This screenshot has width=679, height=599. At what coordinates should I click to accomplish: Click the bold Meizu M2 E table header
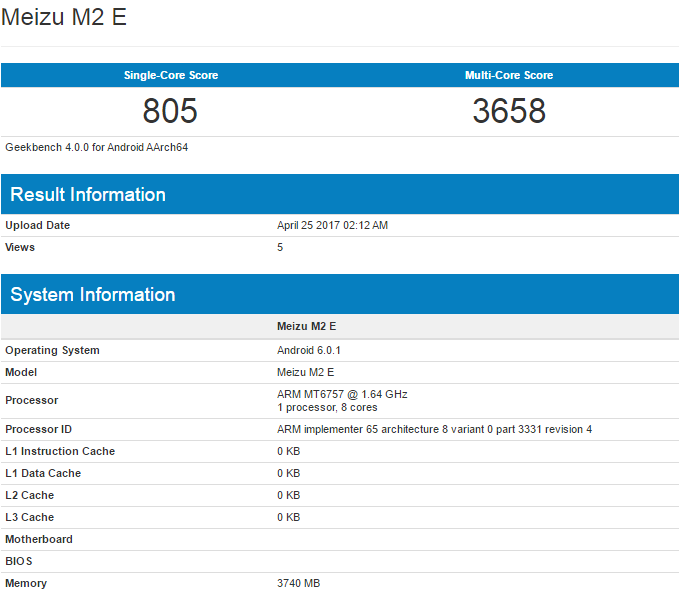click(307, 326)
